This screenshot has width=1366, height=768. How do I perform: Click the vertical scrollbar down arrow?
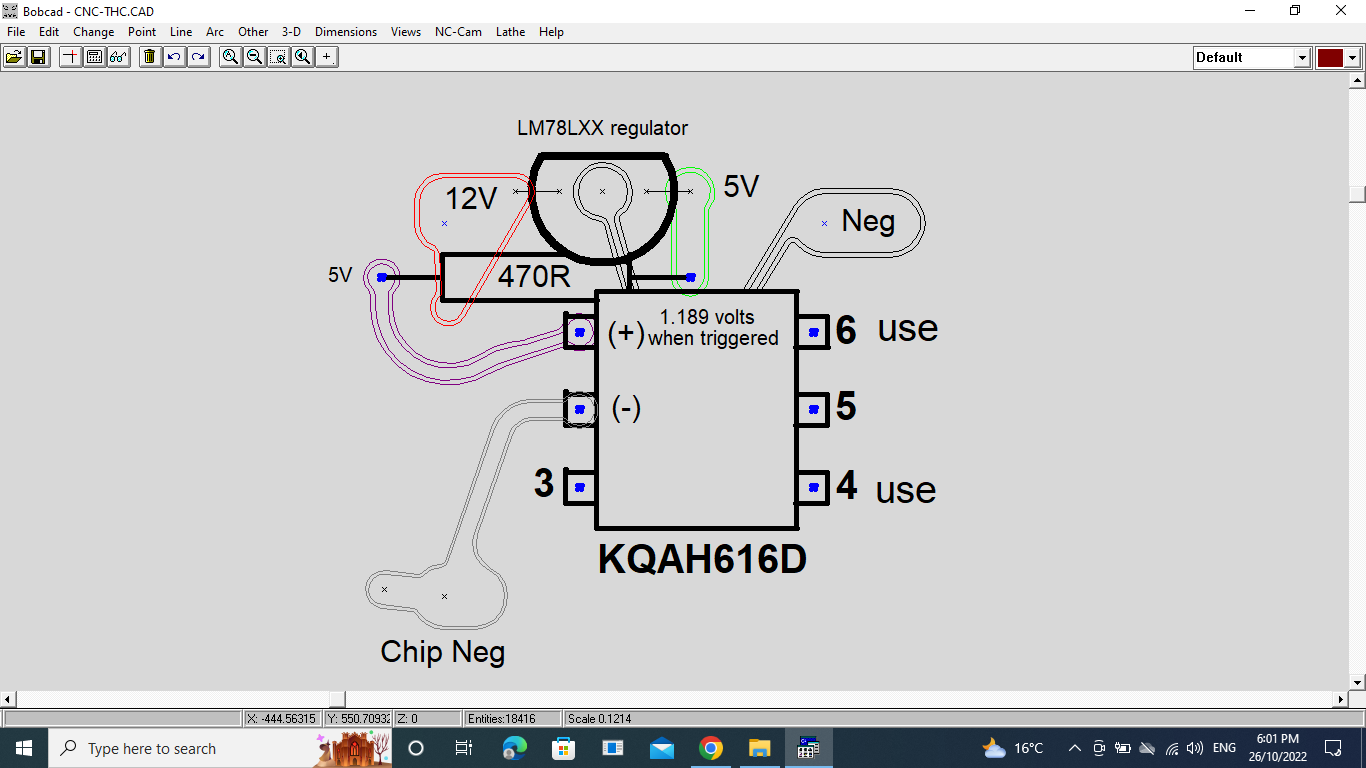click(x=1357, y=682)
